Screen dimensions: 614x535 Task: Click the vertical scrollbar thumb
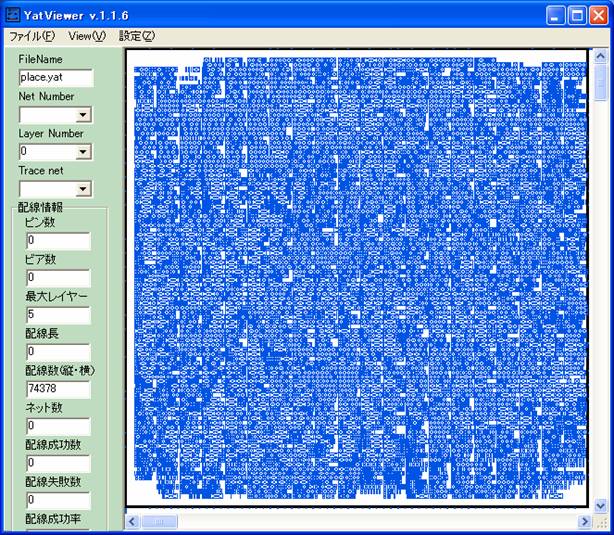tap(600, 82)
